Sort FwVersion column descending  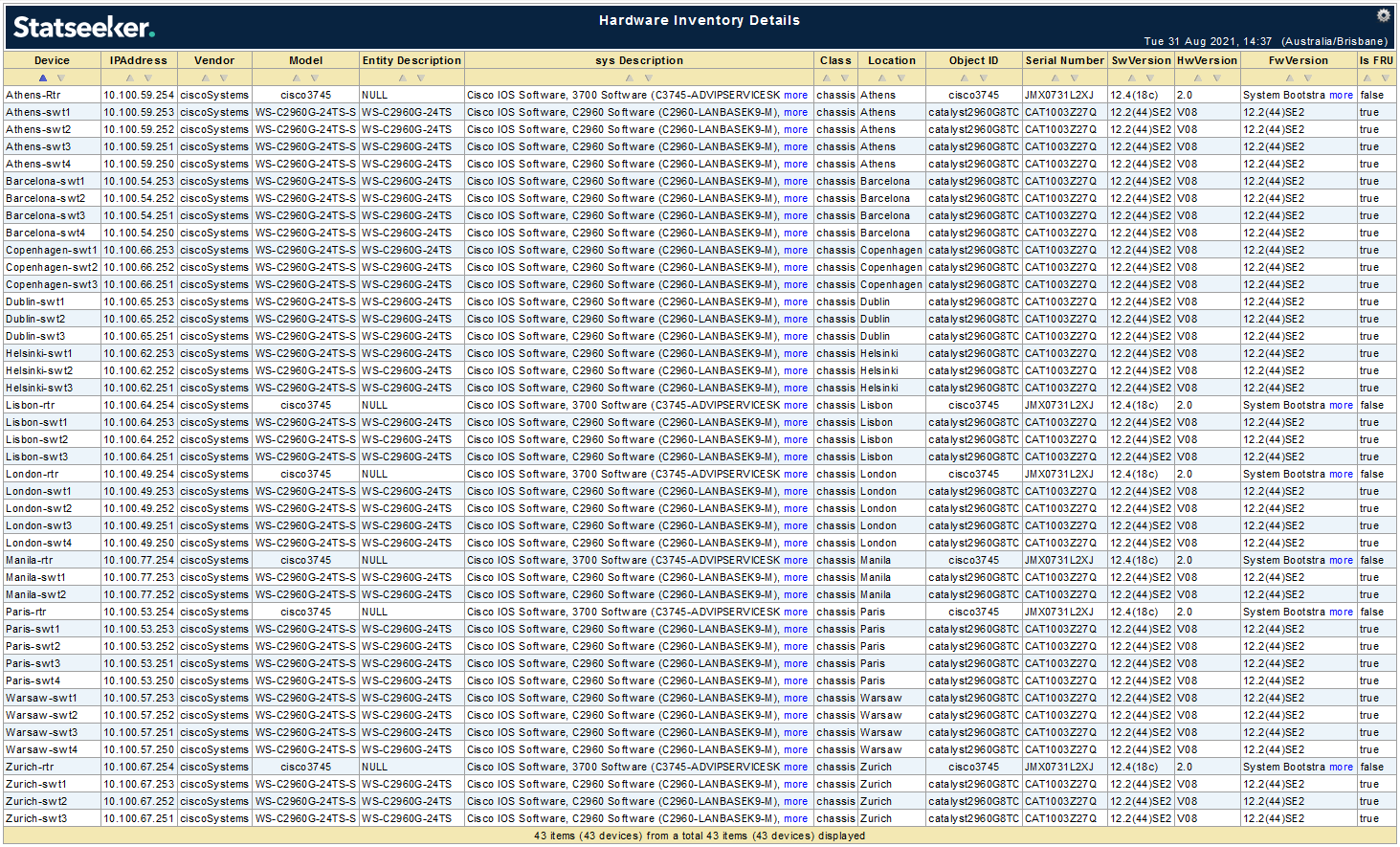(1308, 78)
